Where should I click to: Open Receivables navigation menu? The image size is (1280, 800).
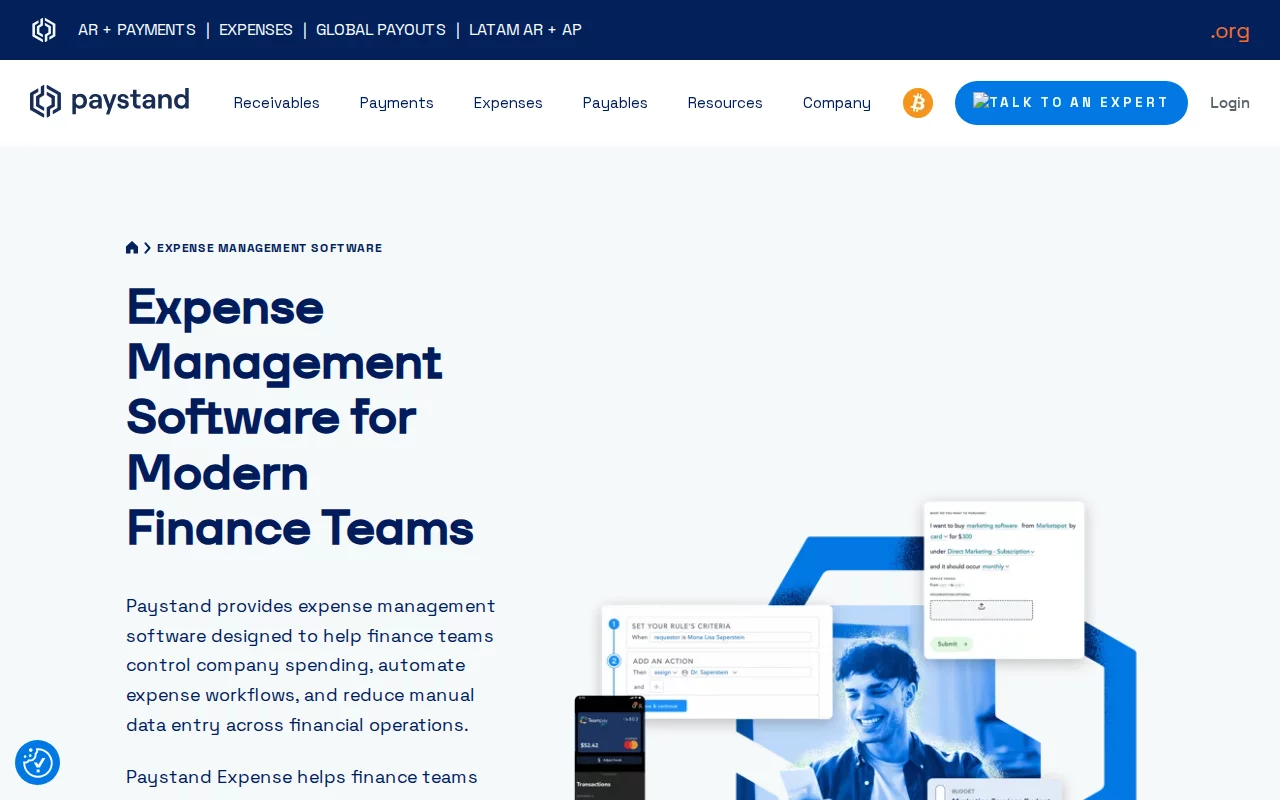(277, 103)
